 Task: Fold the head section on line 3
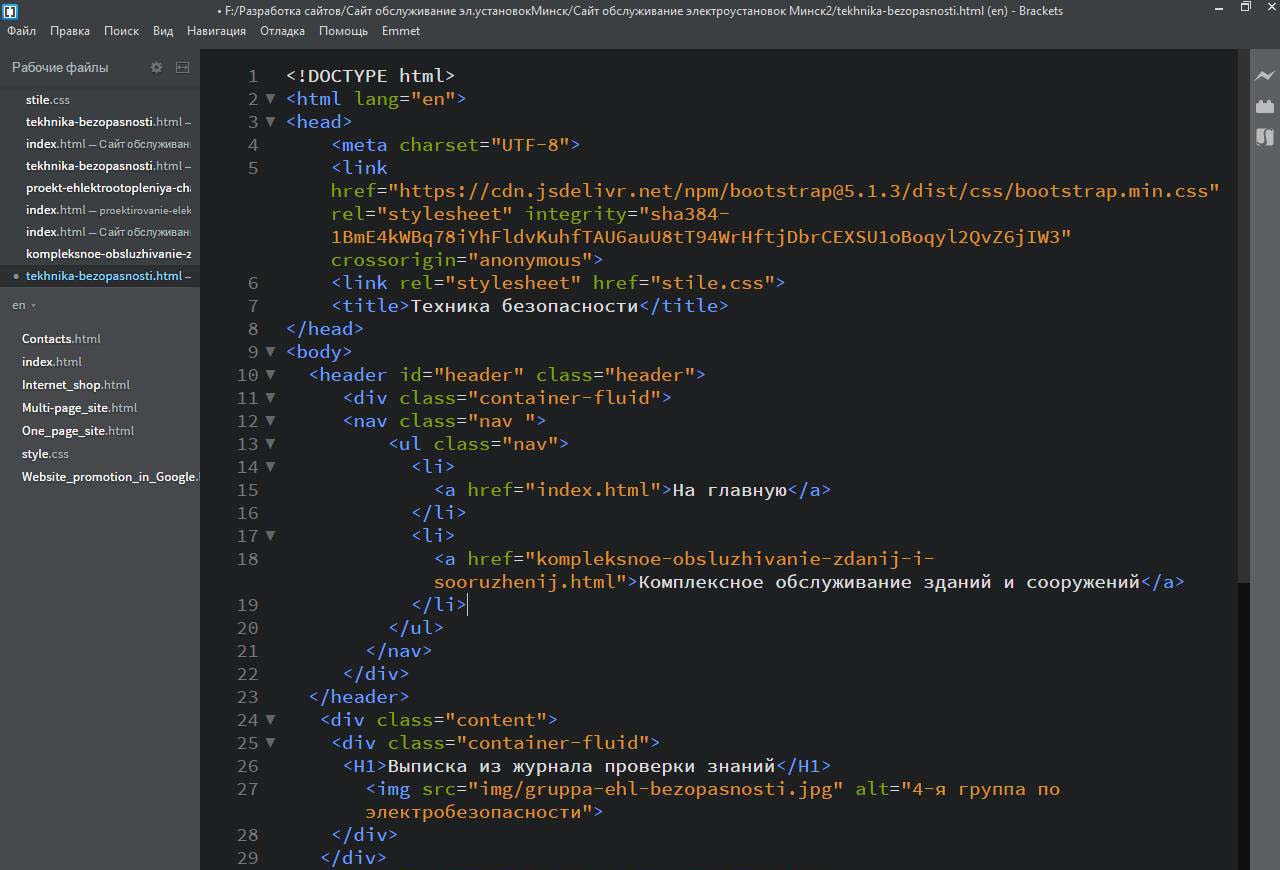pyautogui.click(x=270, y=121)
